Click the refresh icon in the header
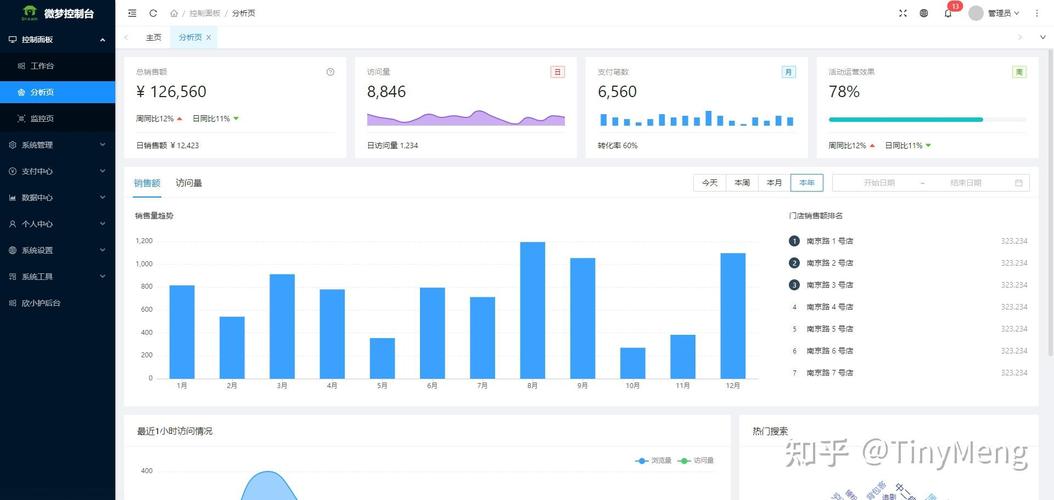Screen dimensions: 1054x500 153,13
